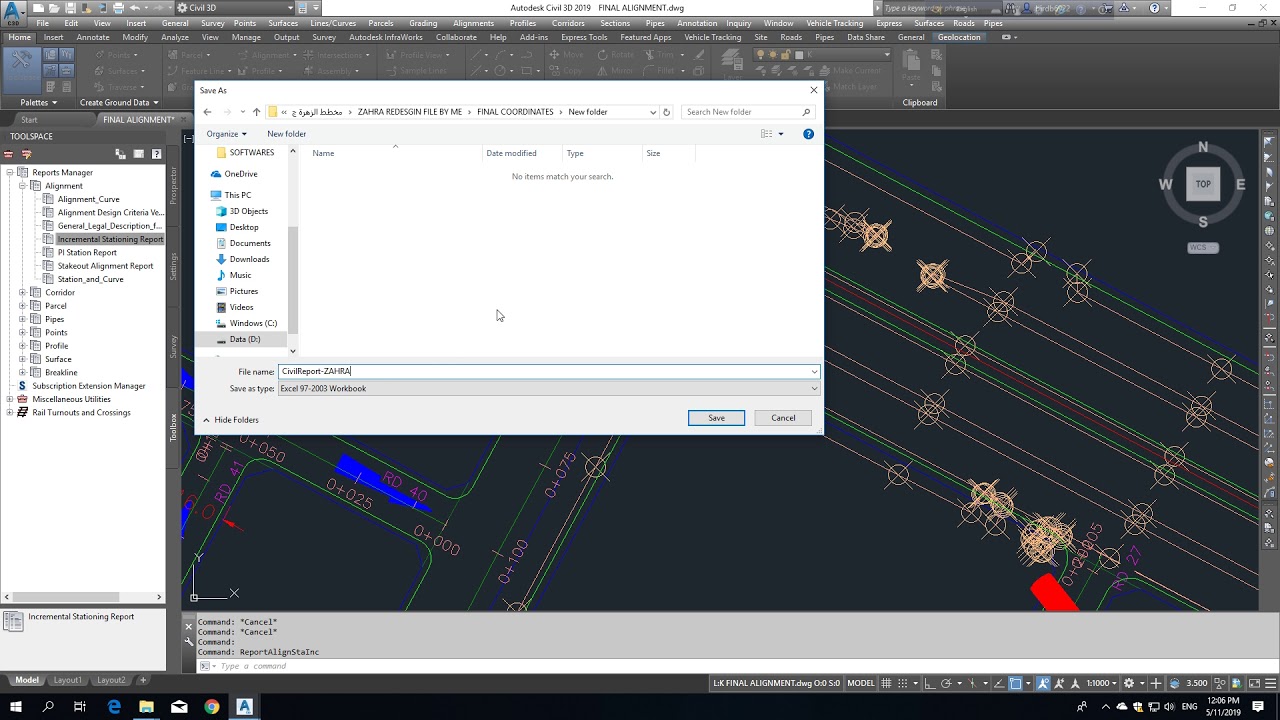The height and width of the screenshot is (720, 1280).
Task: Open the Organize menu in the Save As dialog
Action: (x=226, y=134)
